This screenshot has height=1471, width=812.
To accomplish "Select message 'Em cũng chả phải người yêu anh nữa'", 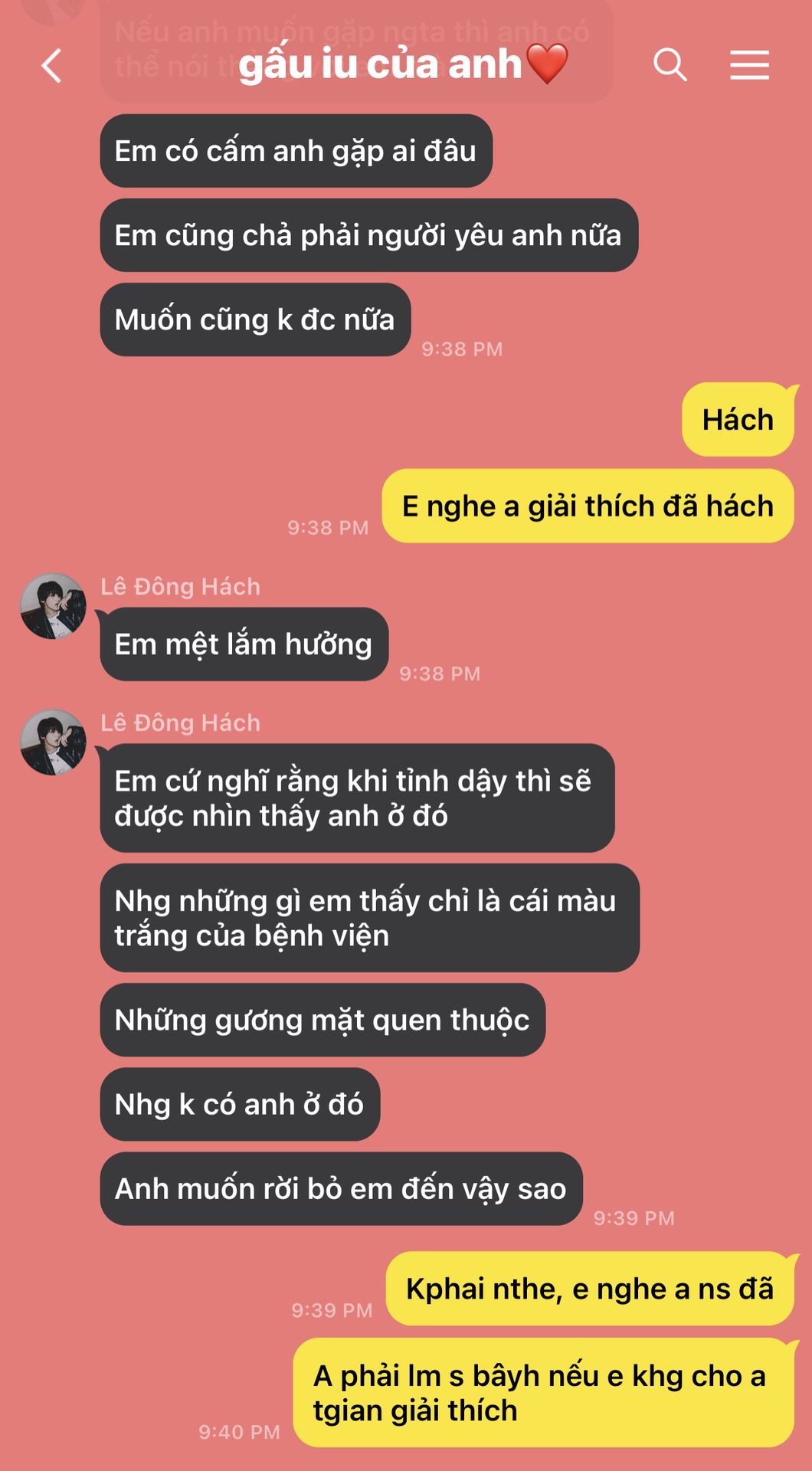I will coord(368,235).
